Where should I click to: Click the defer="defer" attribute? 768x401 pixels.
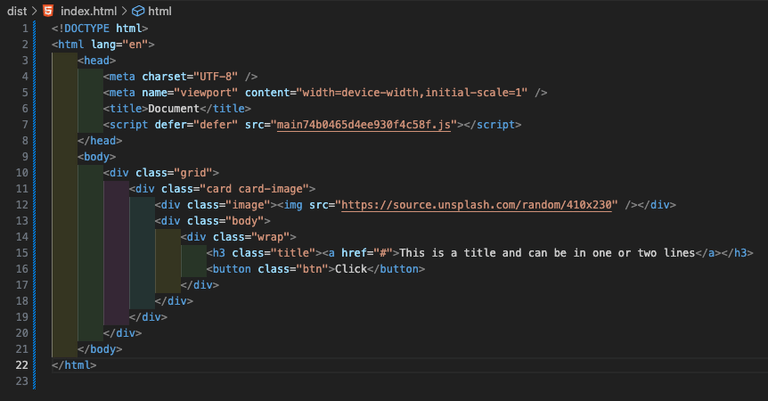click(x=196, y=125)
